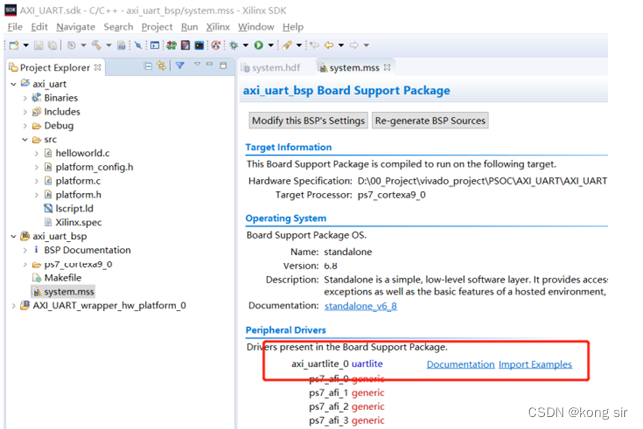Click the Save toolbar icon
Image resolution: width=643 pixels, height=429 pixels.
click(39, 45)
